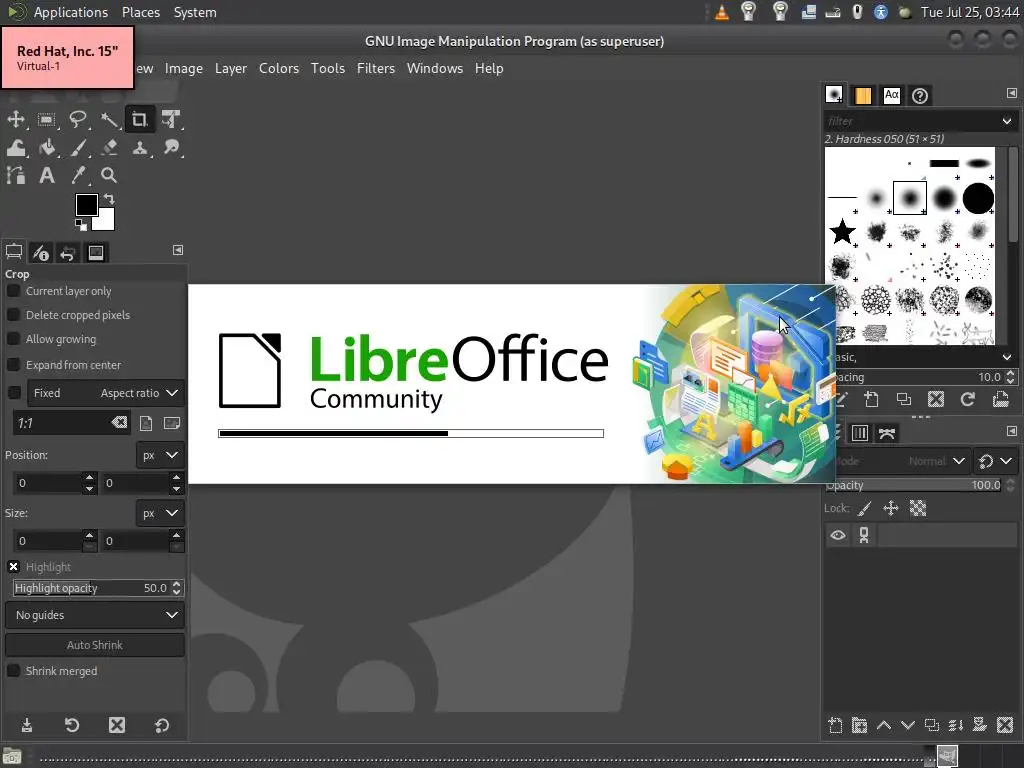Select the Smudge tool
The image size is (1024, 768).
pyautogui.click(x=171, y=148)
